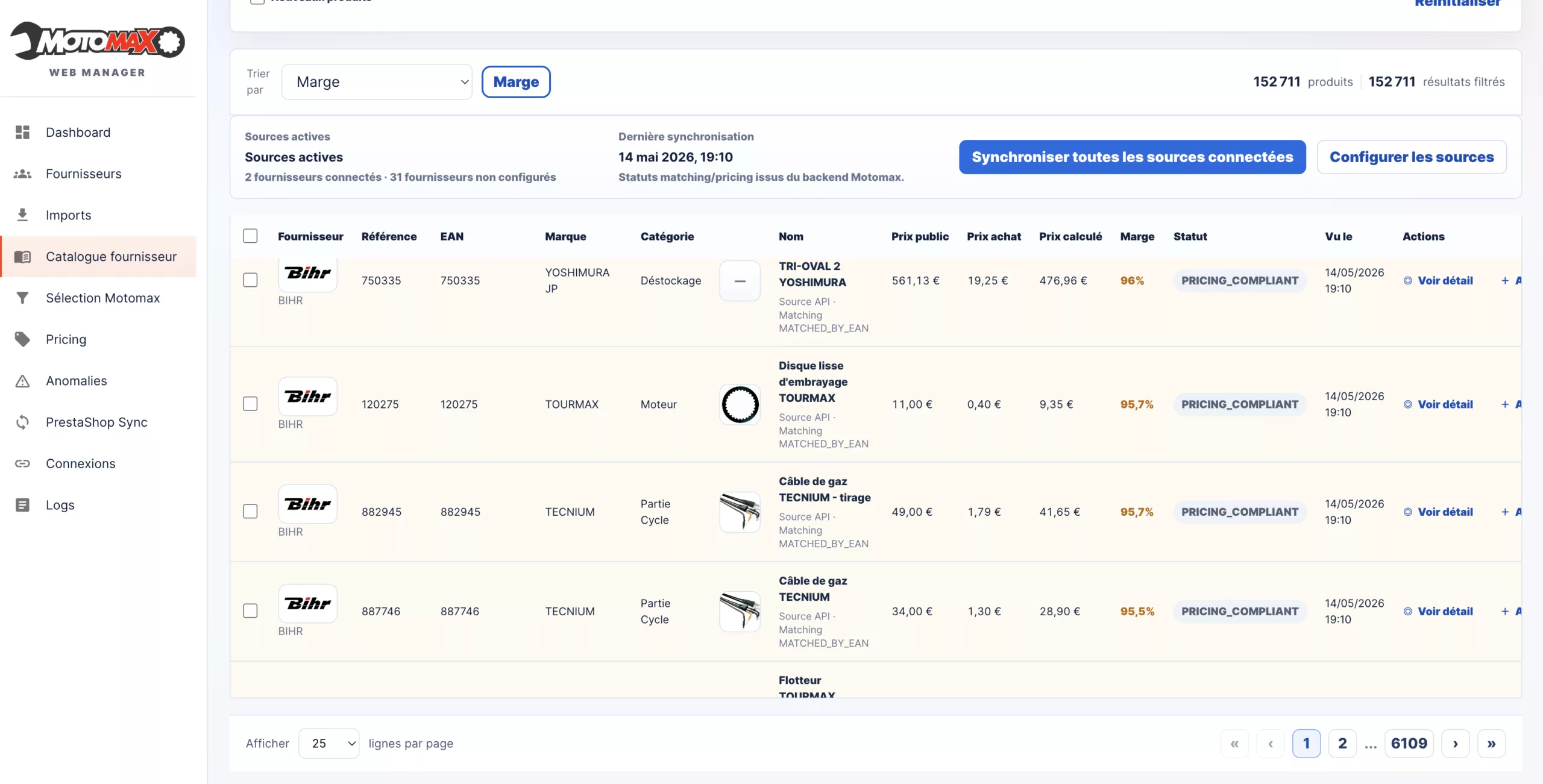Click the Imports download icon
This screenshot has height=784, width=1543.
coord(22,215)
